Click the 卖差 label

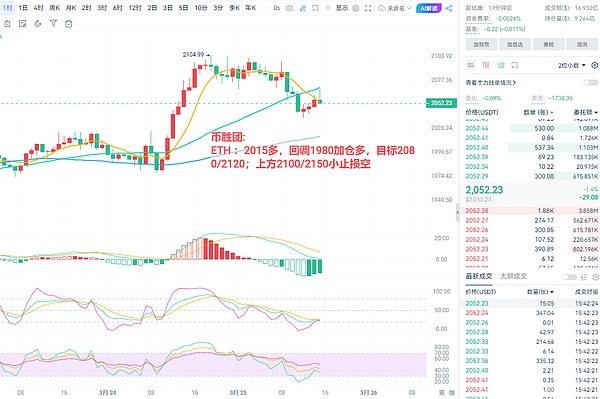[x=538, y=98]
